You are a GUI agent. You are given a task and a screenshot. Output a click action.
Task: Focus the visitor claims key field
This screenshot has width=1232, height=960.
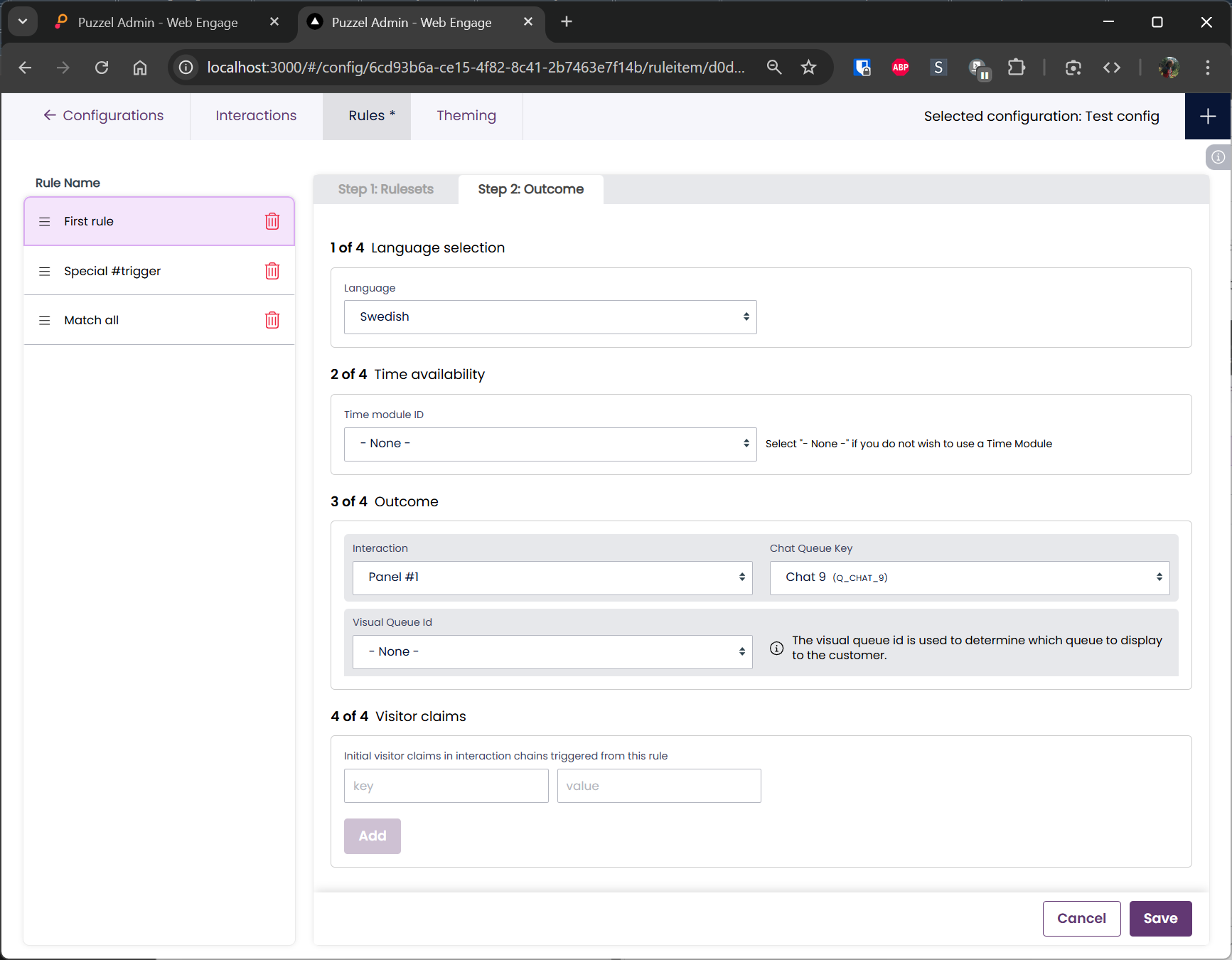click(446, 786)
